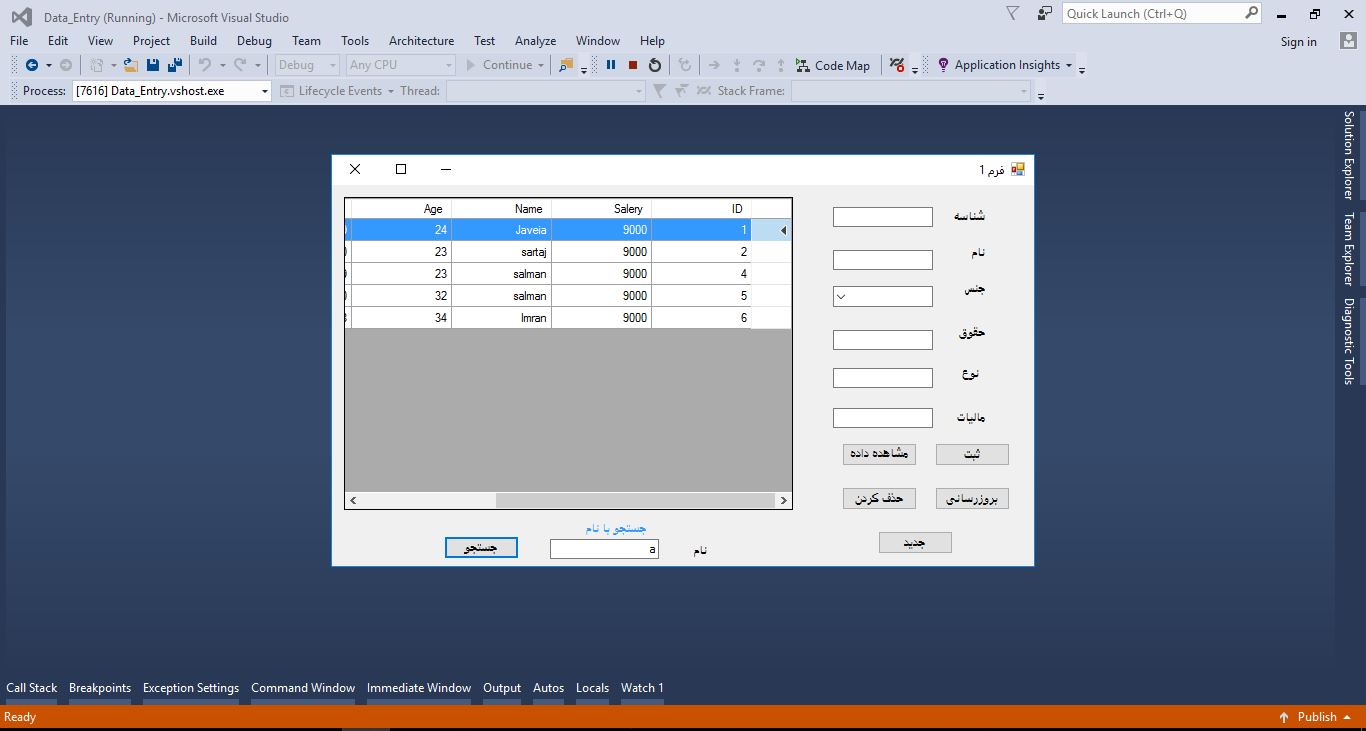Click the horizontal scrollbar of the data grid
The width and height of the screenshot is (1366, 731).
634,500
